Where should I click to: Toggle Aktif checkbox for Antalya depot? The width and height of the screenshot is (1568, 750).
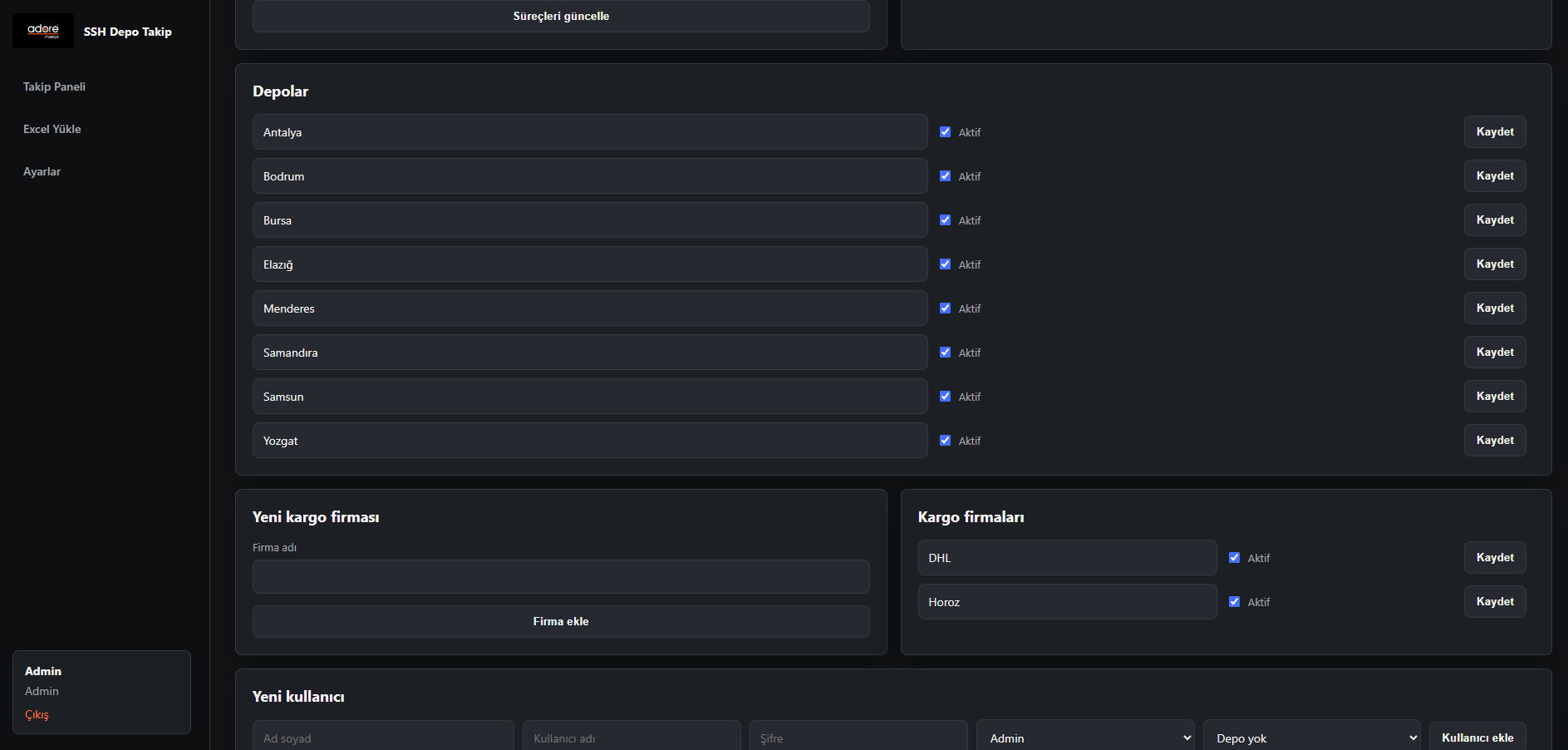click(x=945, y=132)
